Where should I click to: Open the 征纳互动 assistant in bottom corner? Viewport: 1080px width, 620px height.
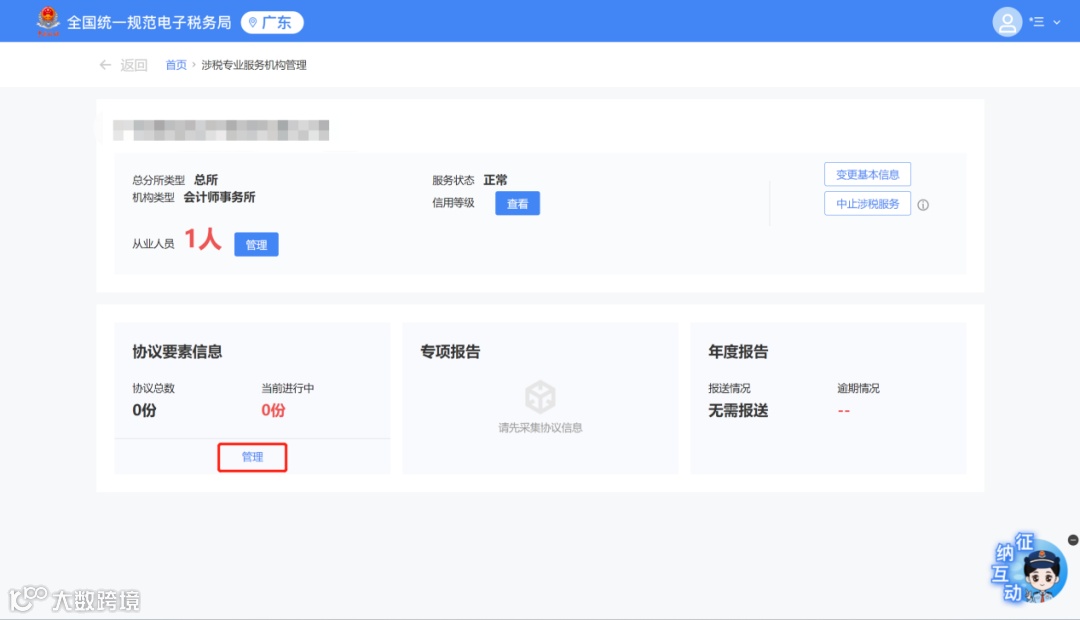(1031, 570)
